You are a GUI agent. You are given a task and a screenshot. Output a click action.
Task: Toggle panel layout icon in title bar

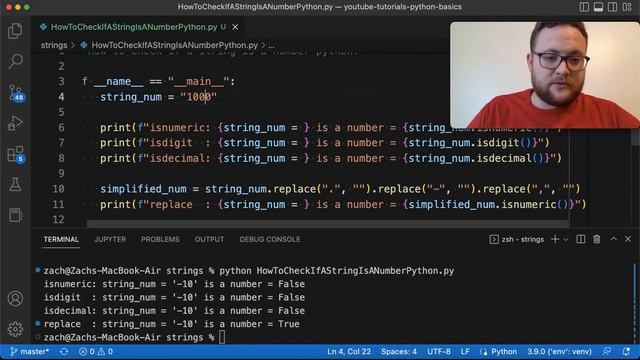coord(598,7)
